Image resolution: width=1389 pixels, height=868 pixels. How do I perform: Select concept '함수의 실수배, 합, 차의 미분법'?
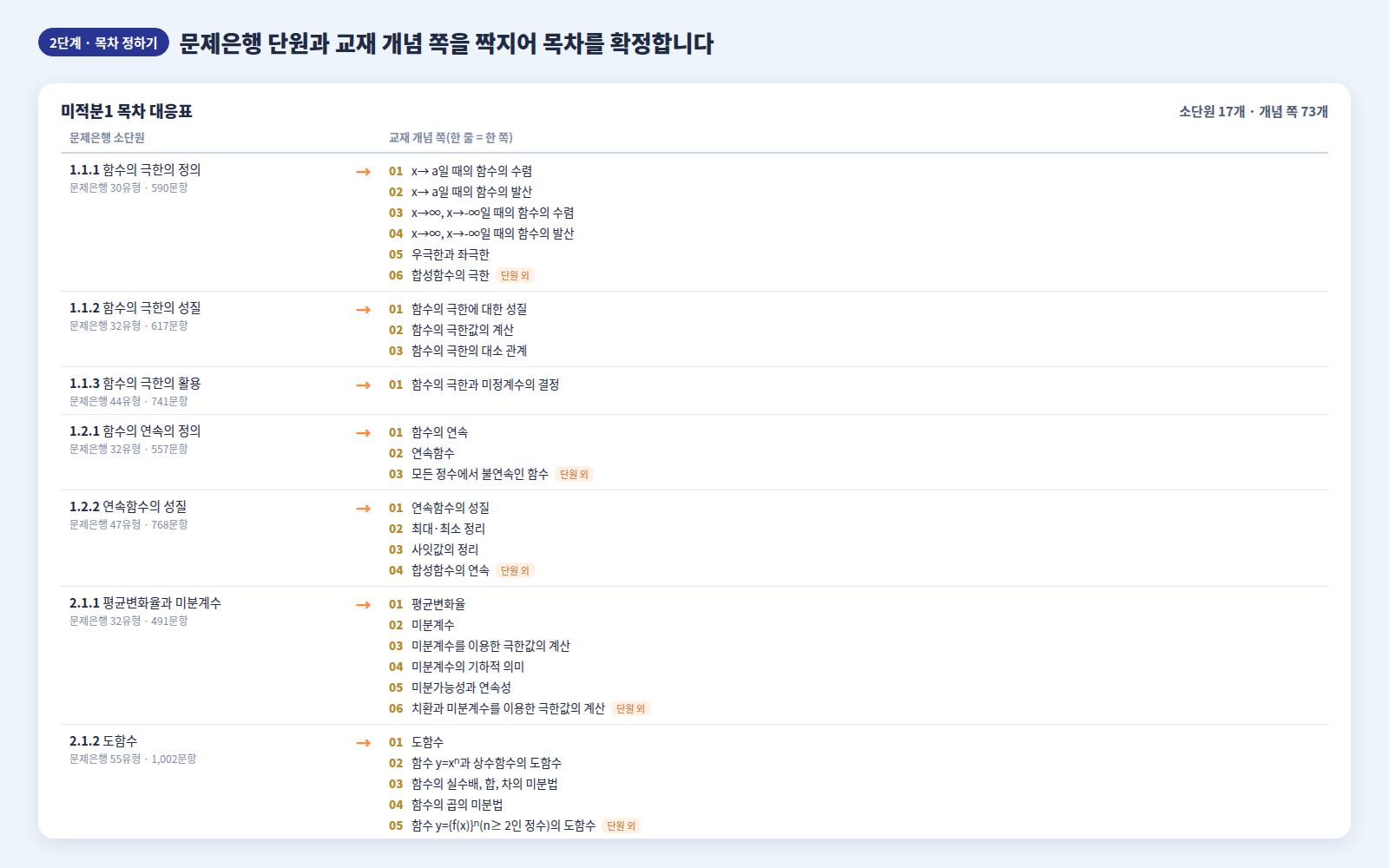[x=484, y=784]
